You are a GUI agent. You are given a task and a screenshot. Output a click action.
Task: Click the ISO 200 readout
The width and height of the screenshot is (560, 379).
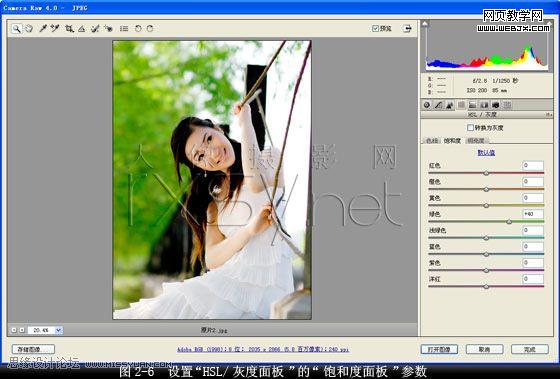click(x=477, y=91)
